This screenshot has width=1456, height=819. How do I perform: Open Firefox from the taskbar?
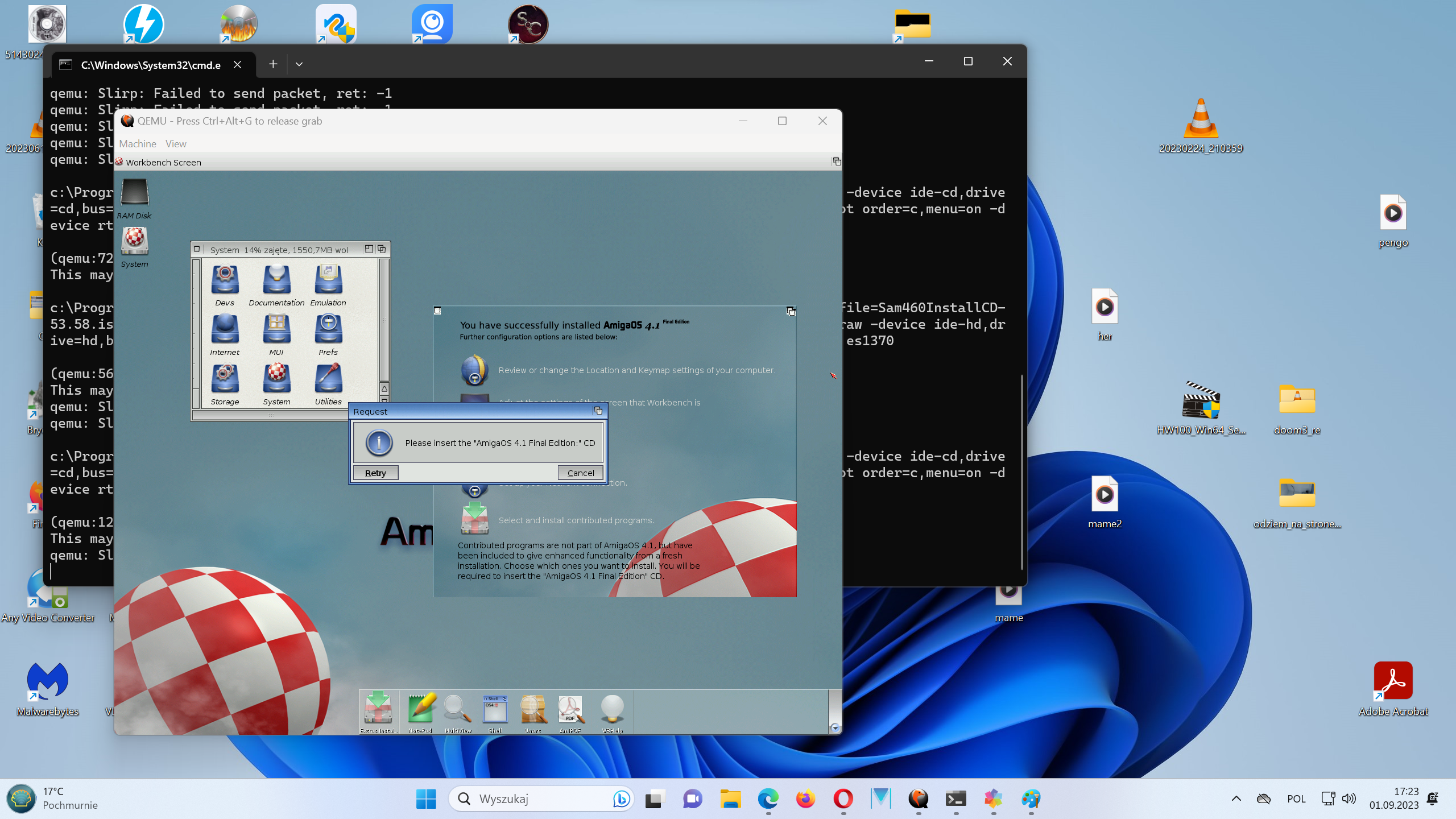[x=805, y=799]
